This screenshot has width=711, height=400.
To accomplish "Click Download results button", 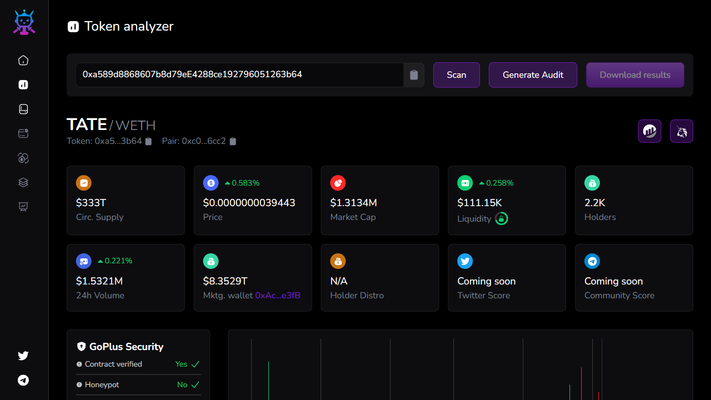I will click(x=635, y=75).
